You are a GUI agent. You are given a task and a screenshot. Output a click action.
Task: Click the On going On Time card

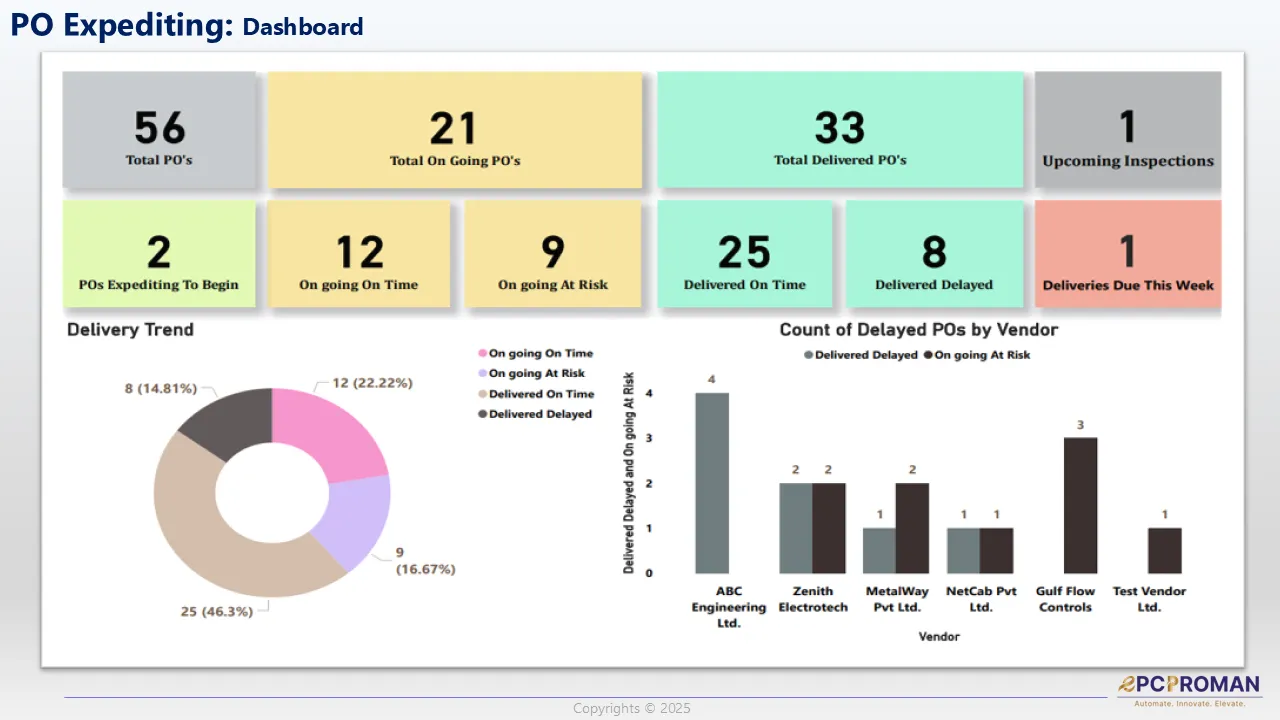(x=358, y=254)
